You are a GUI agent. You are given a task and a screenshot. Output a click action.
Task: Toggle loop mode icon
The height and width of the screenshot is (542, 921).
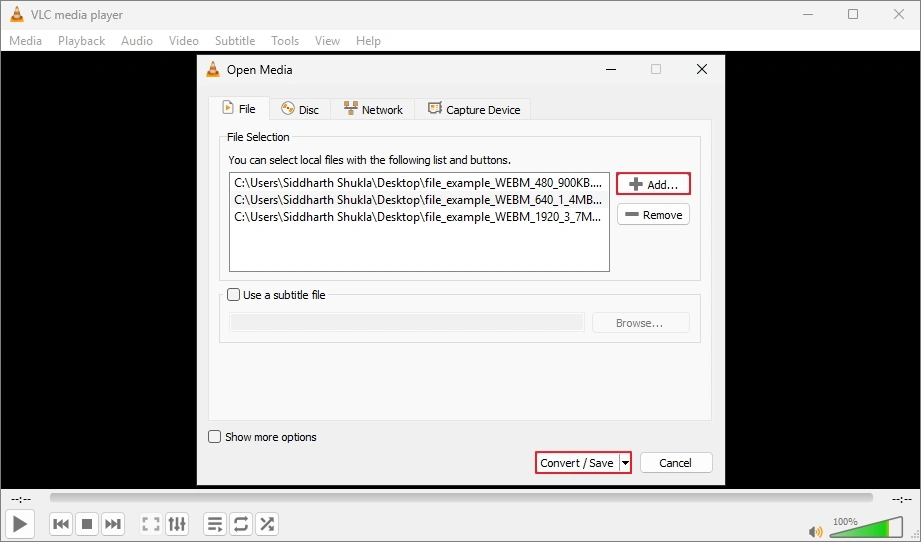coord(241,524)
